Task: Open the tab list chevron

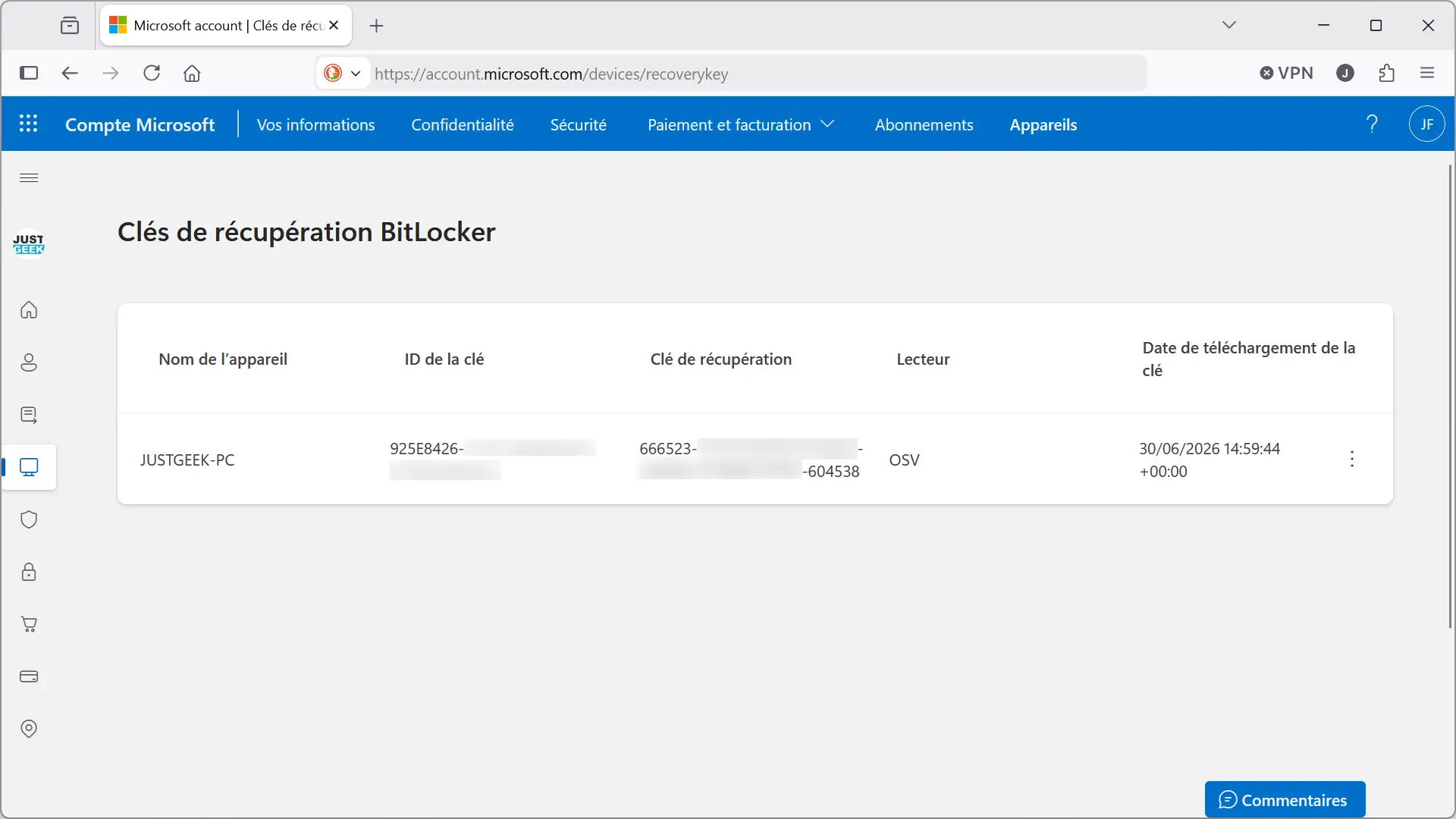Action: tap(1229, 25)
